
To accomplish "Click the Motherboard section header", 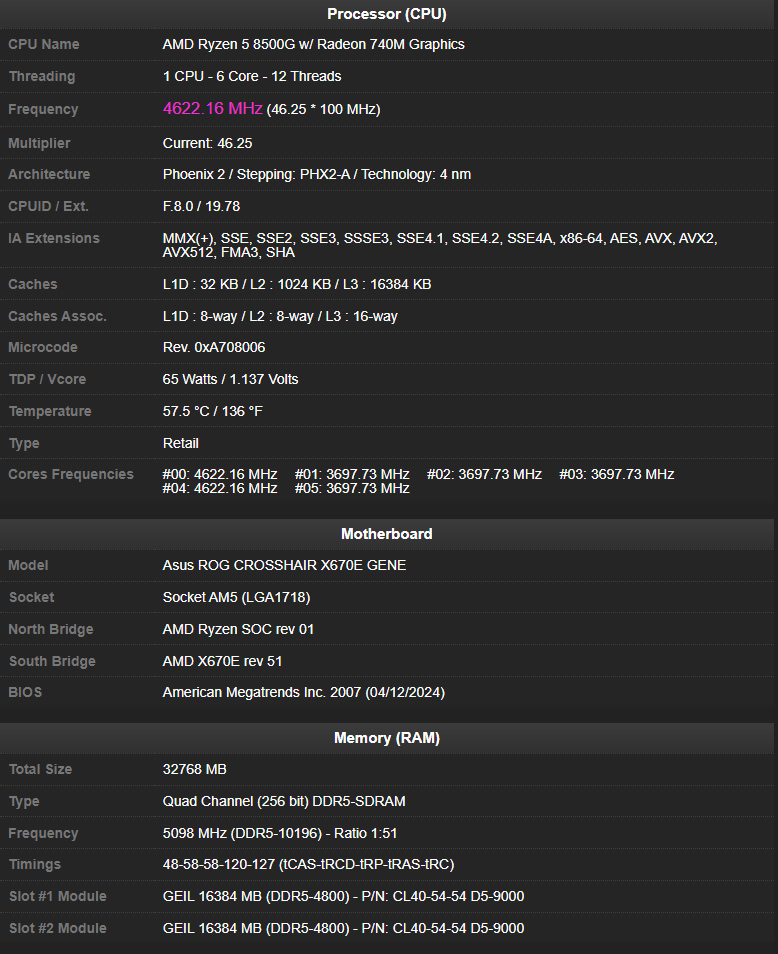I will point(387,534).
